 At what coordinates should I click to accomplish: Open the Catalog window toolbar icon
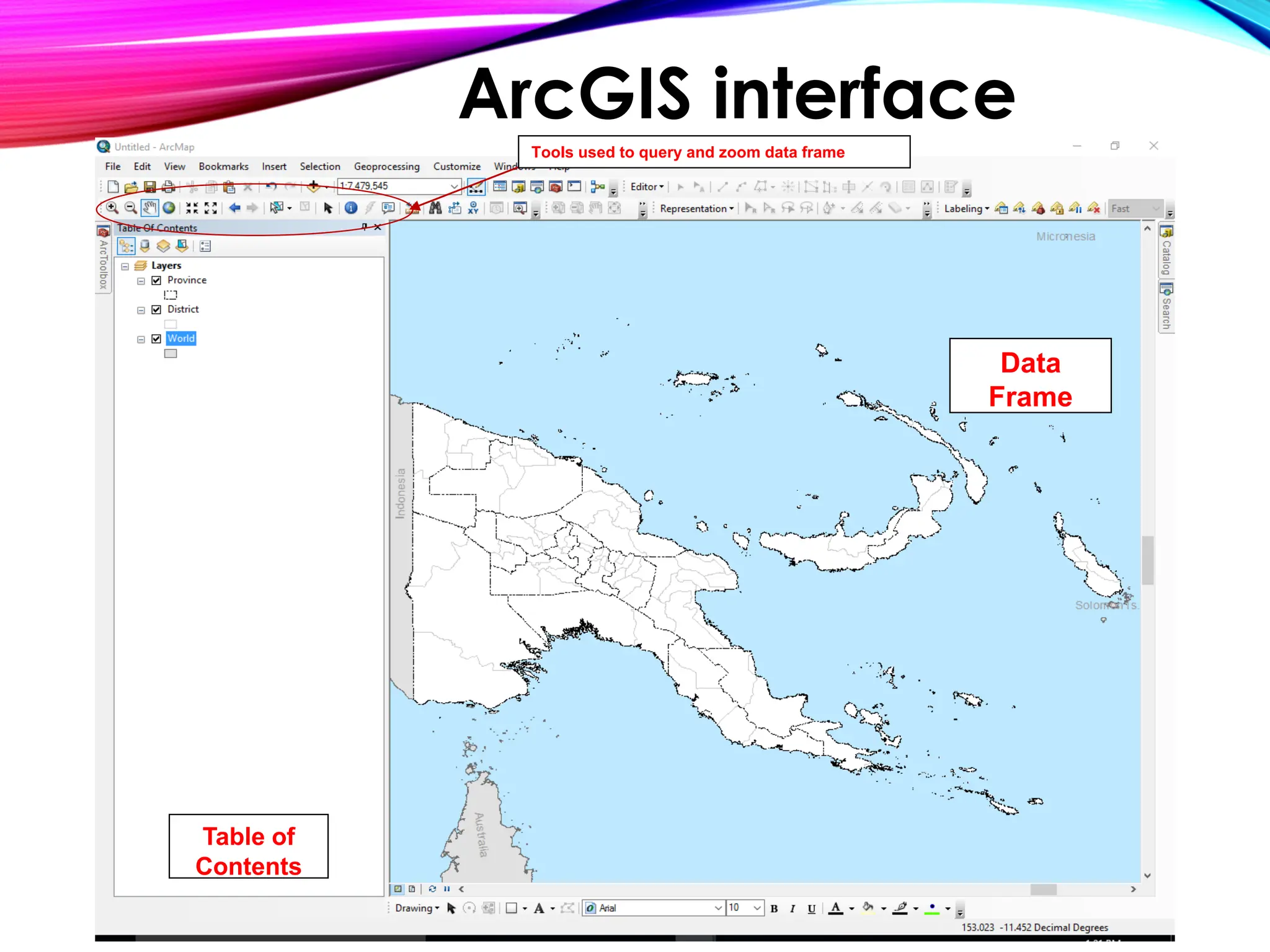tap(518, 187)
